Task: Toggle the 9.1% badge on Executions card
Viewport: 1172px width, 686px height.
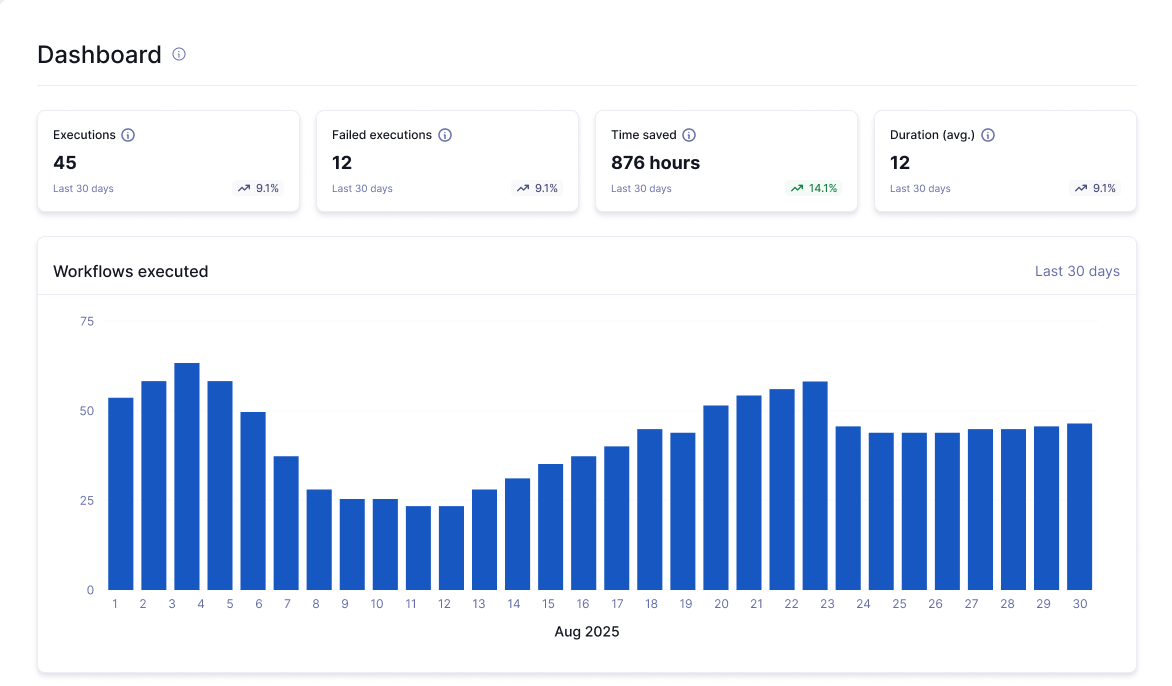Action: click(x=258, y=188)
